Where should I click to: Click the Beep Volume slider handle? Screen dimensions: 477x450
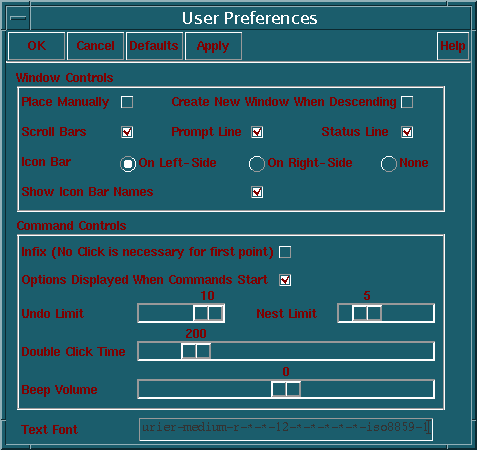286,389
